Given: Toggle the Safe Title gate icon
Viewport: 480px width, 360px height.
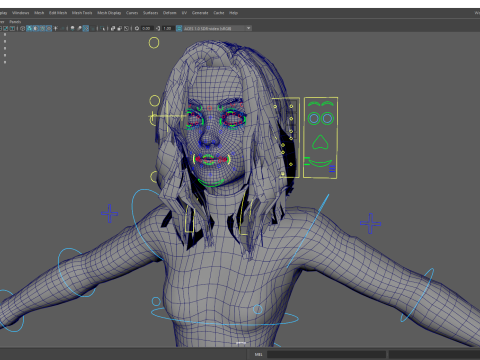Looking at the screenshot, I should click(12, 28).
